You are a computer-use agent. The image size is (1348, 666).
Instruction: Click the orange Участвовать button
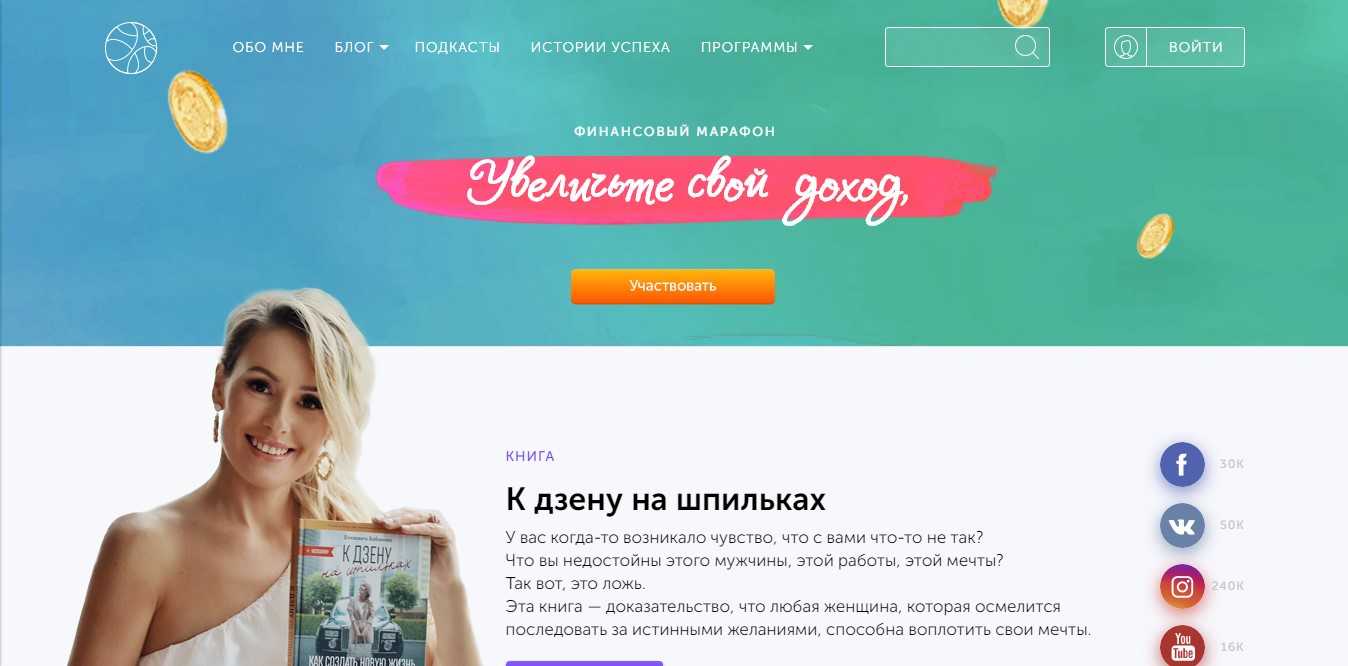coord(673,286)
